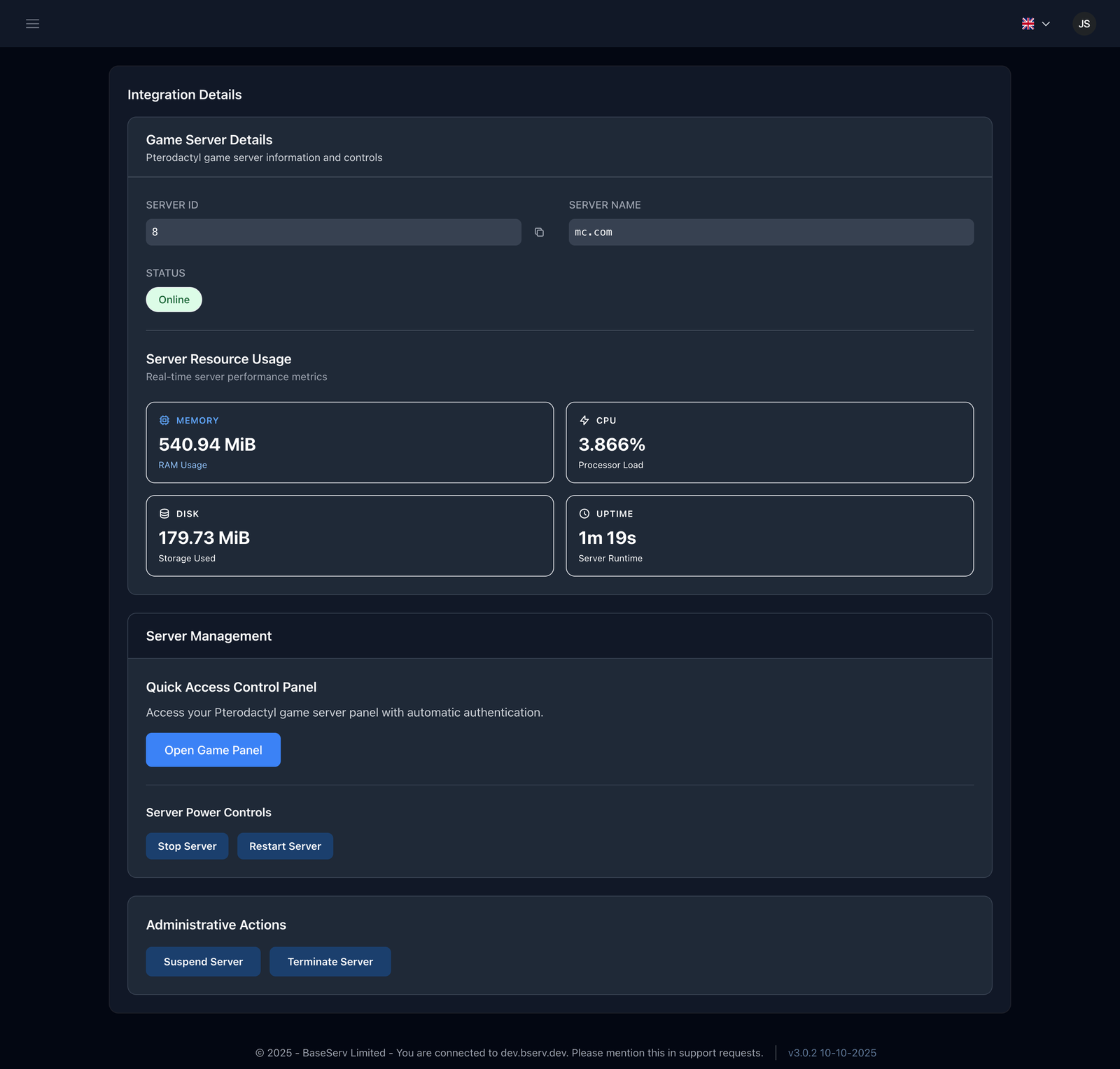Viewport: 1120px width, 1069px height.
Task: Click the Server Name field mc.com
Action: [x=771, y=232]
